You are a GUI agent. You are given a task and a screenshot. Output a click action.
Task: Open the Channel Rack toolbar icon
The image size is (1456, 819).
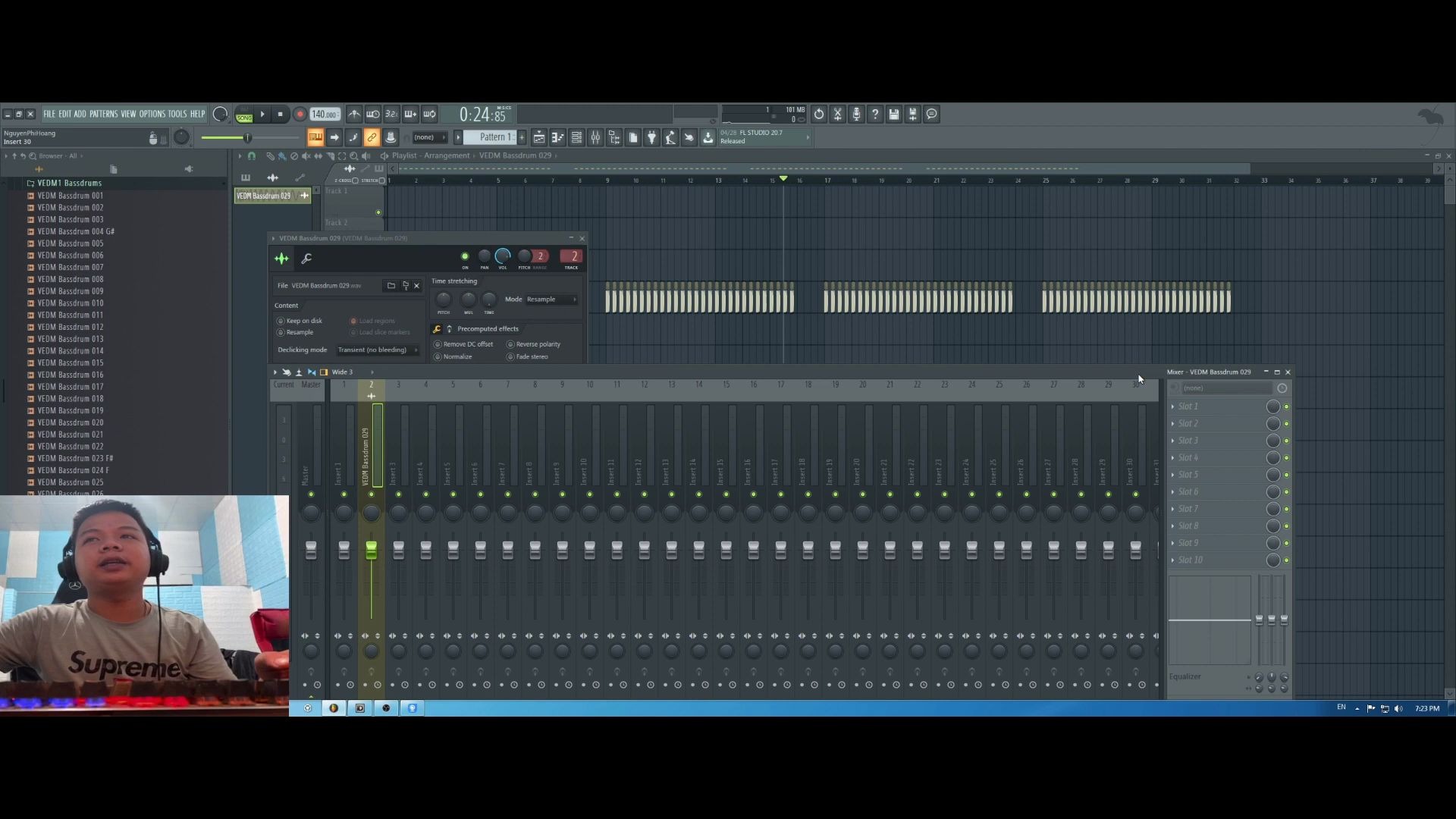click(576, 137)
